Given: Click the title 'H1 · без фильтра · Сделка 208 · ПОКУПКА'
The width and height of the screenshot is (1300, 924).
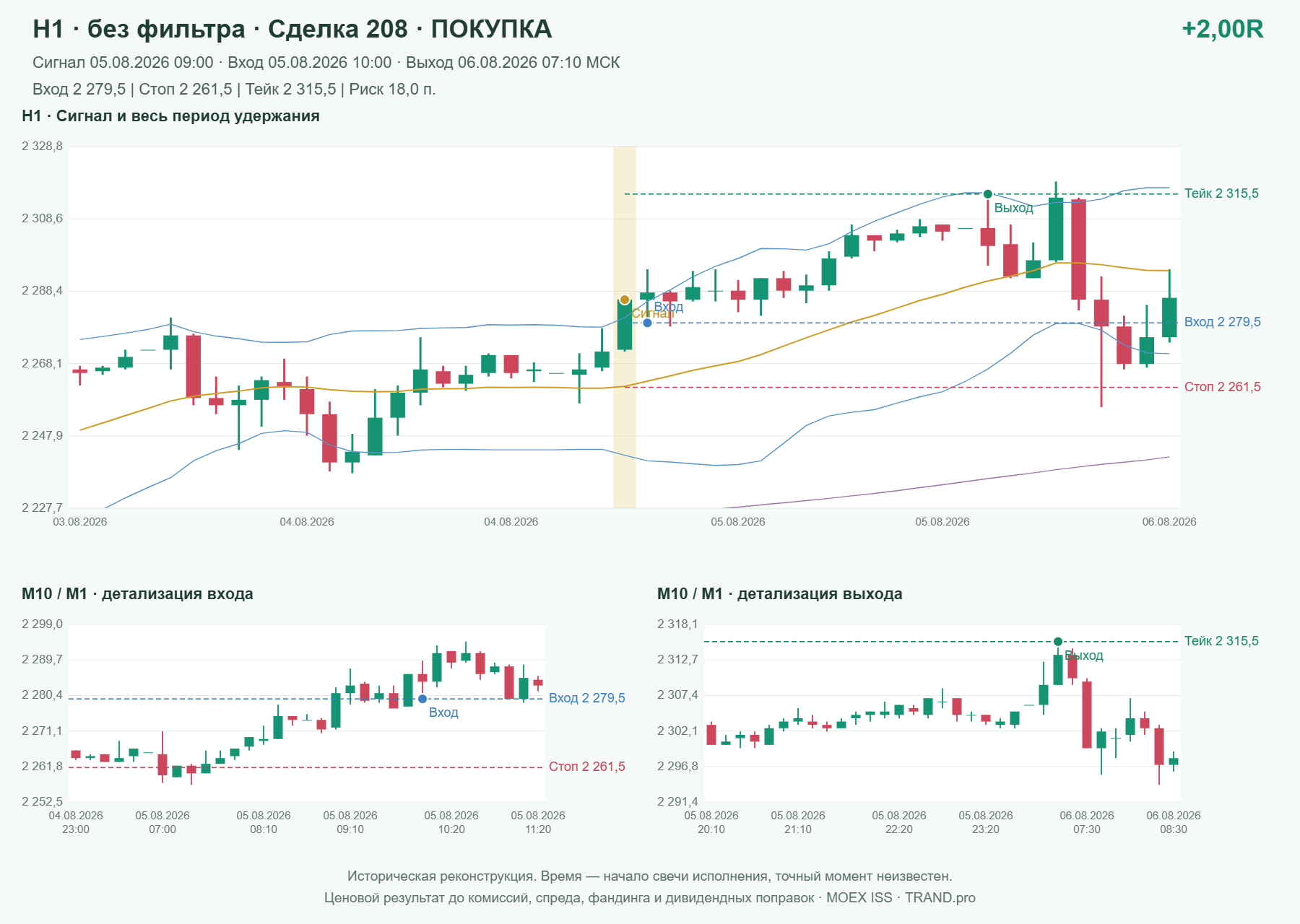Looking at the screenshot, I should 292,29.
